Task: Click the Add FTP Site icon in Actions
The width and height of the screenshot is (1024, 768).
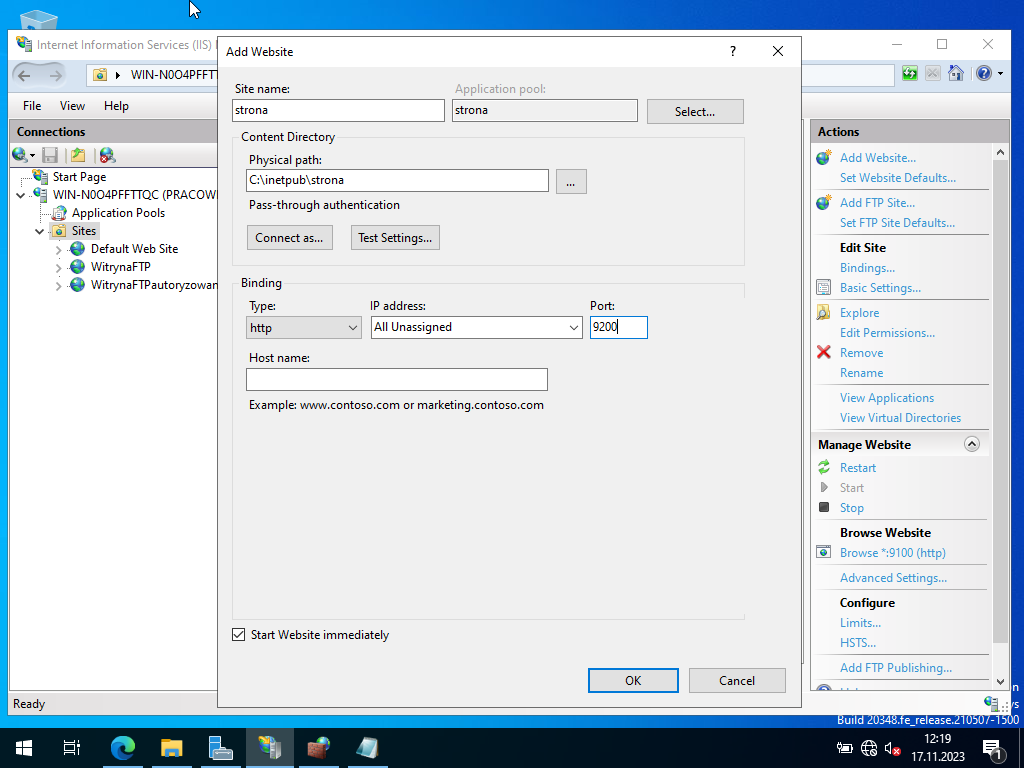Action: (x=824, y=202)
